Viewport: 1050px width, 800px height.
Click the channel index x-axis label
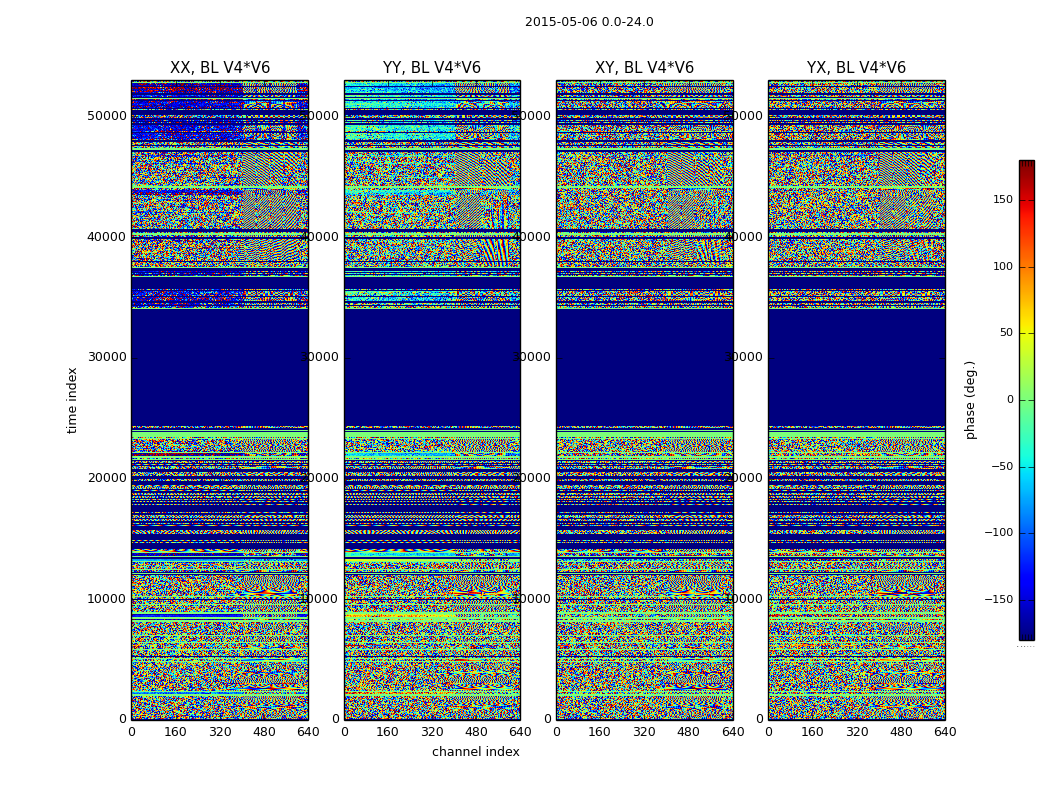tap(475, 752)
